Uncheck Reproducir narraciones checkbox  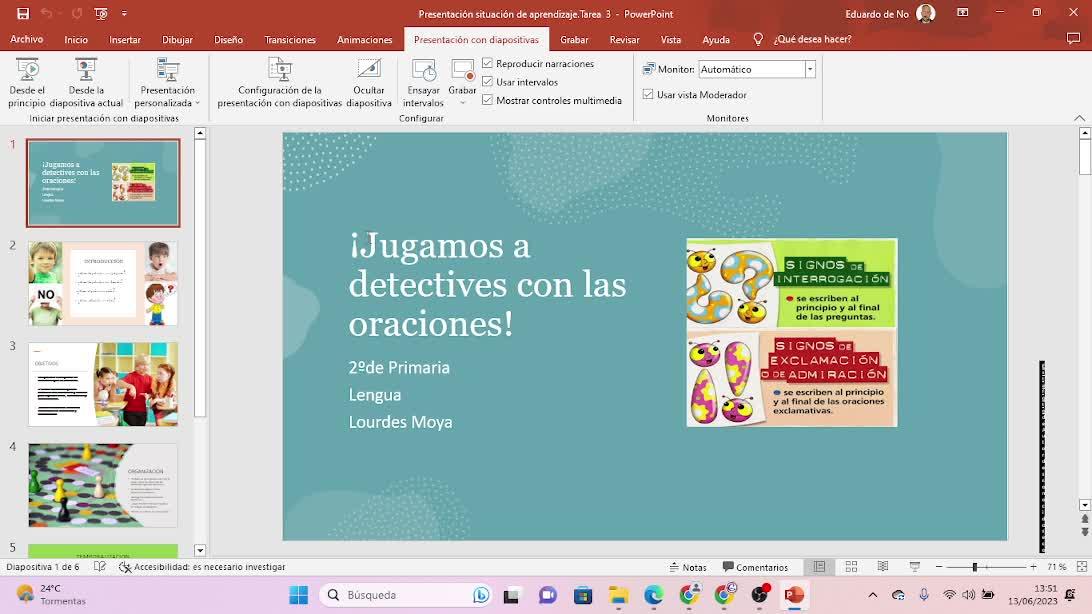(488, 63)
